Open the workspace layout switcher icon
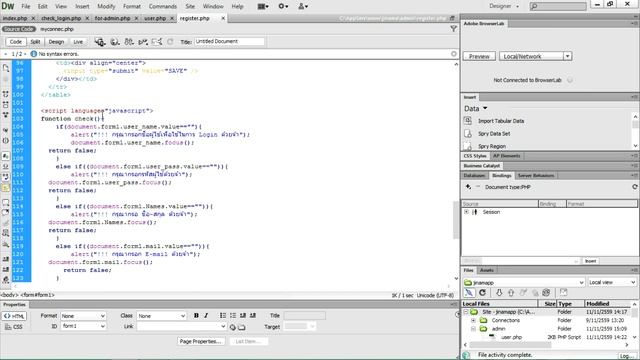This screenshot has width=640, height=360. (x=263, y=6)
